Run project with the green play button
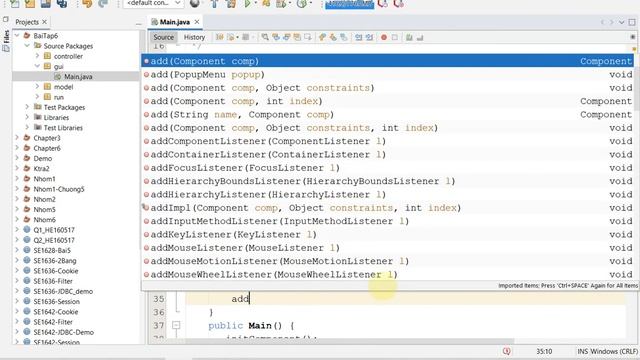 [247, 4]
